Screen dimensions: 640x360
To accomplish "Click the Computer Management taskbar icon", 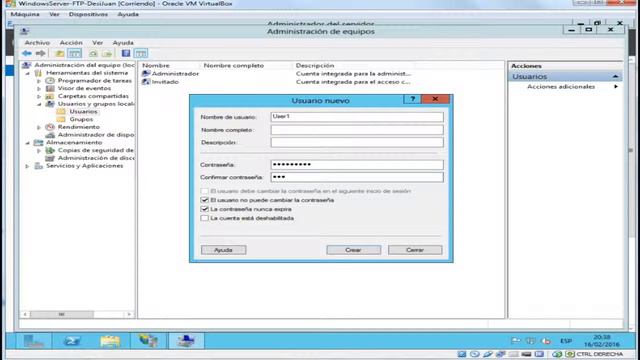I will tap(186, 341).
